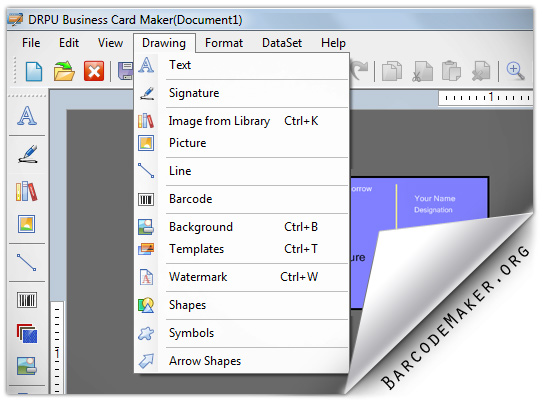550x400 pixels.
Task: Select the Picture tool in left sidebar
Action: click(x=26, y=224)
